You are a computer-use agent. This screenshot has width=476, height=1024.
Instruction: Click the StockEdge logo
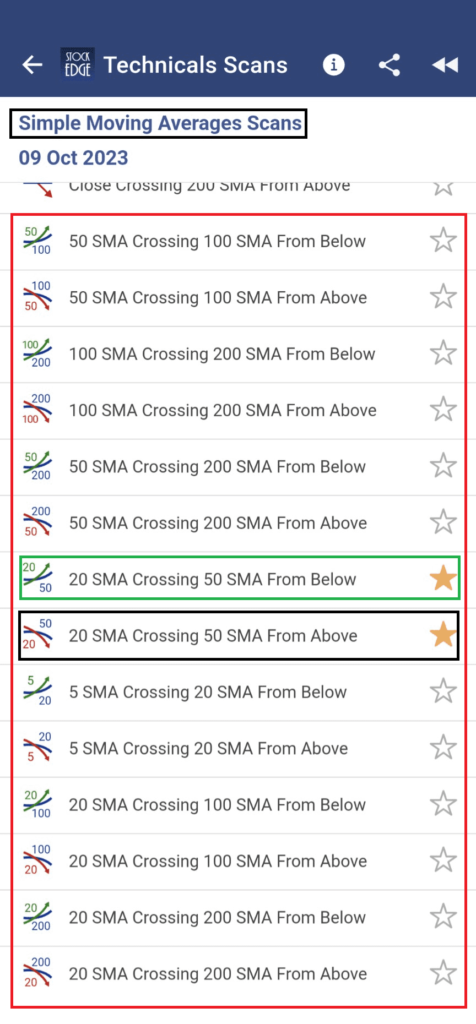point(78,63)
